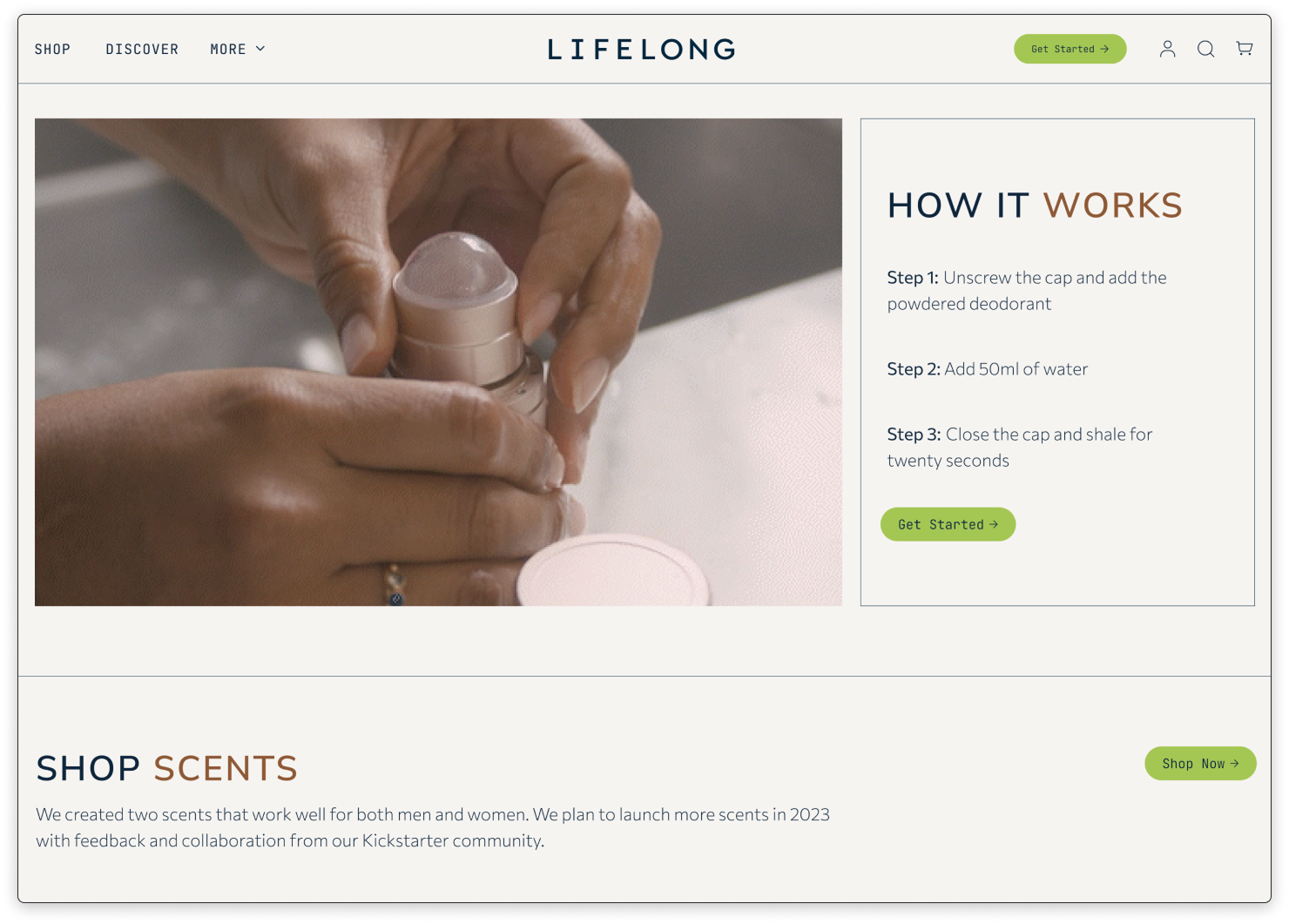Click the arrow in header Get Started
The image size is (1289, 924).
point(1104,49)
